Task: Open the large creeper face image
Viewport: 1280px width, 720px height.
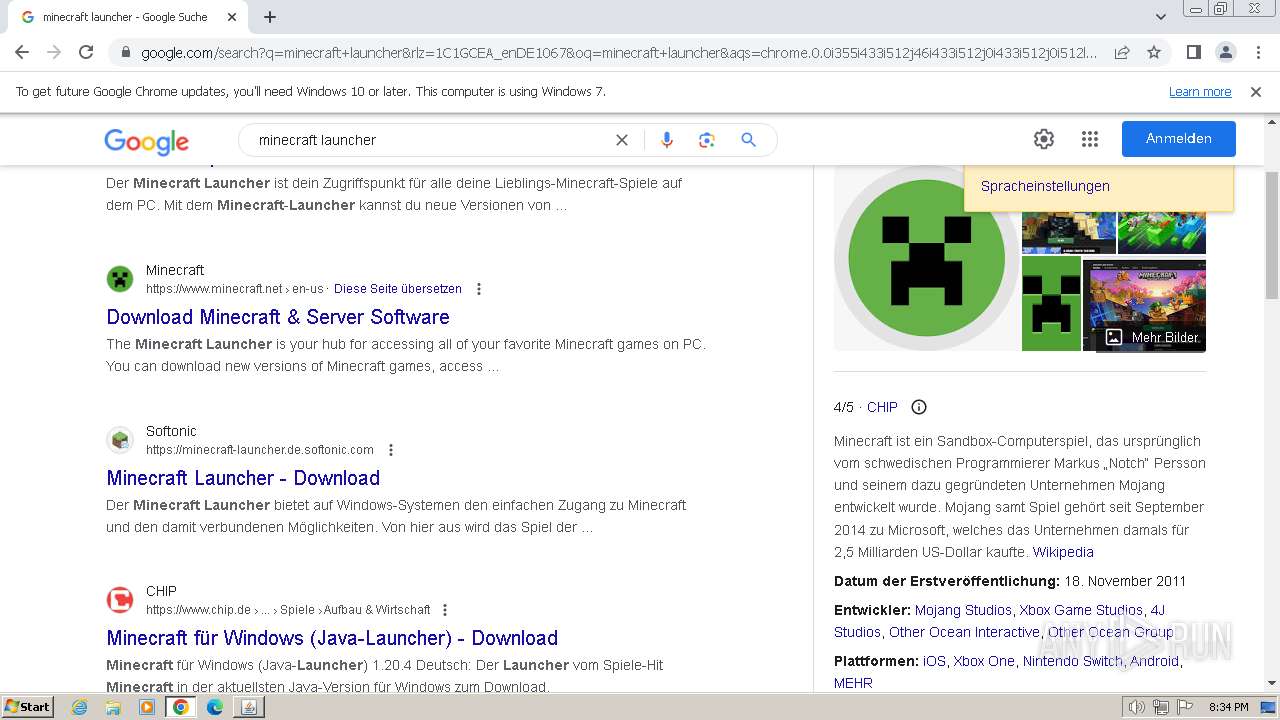Action: 926,258
